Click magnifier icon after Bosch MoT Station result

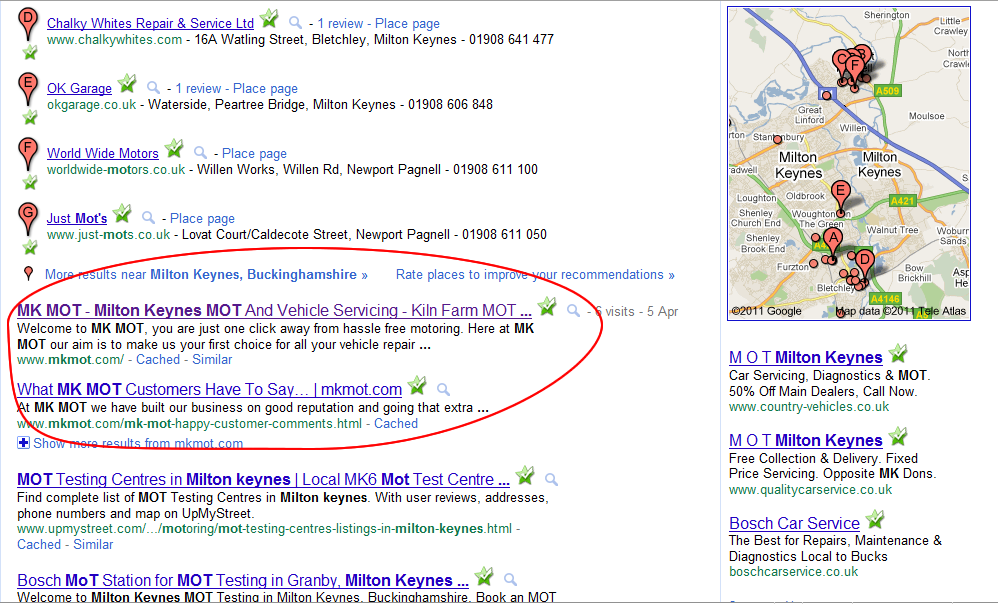coord(510,580)
